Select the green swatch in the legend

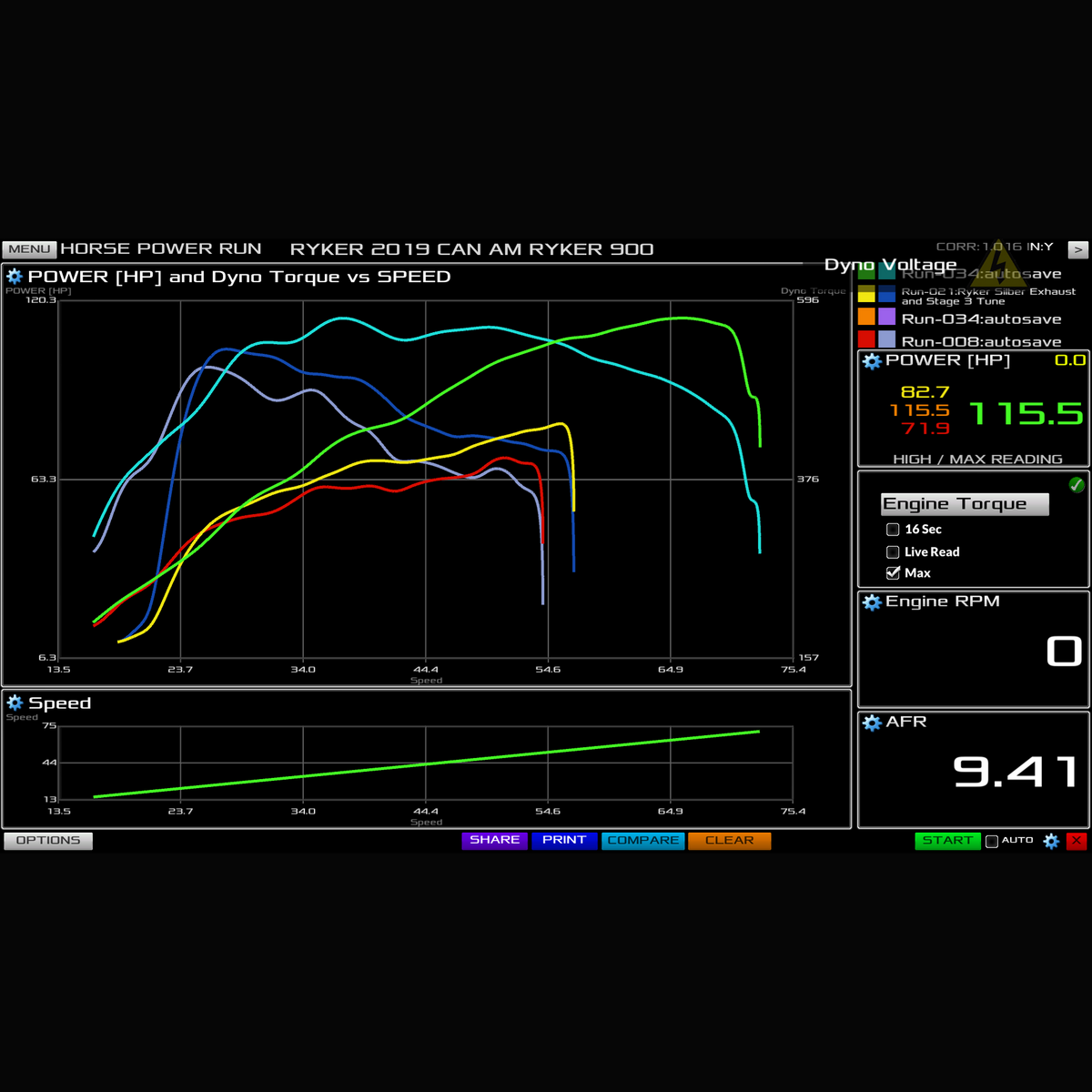(866, 273)
